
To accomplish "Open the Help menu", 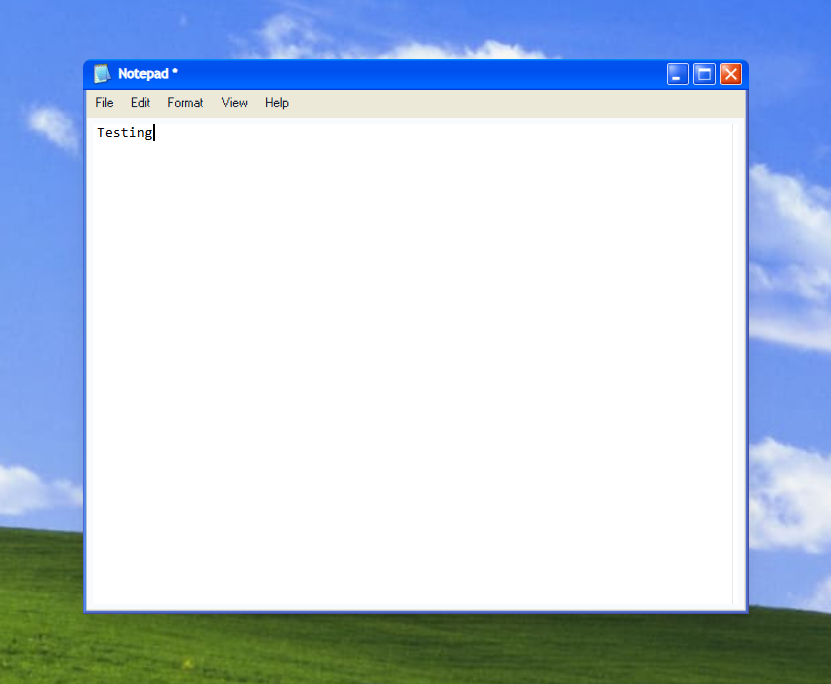I will click(276, 102).
